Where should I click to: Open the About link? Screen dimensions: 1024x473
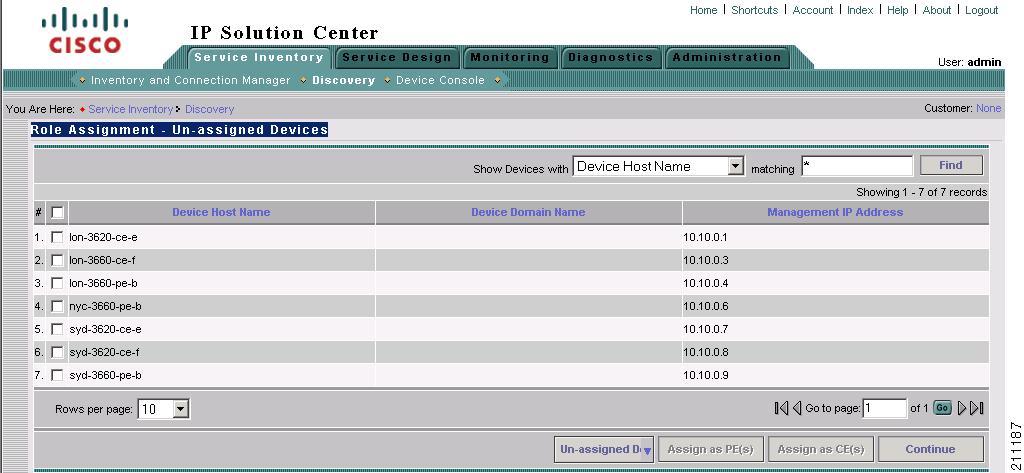pyautogui.click(x=936, y=10)
